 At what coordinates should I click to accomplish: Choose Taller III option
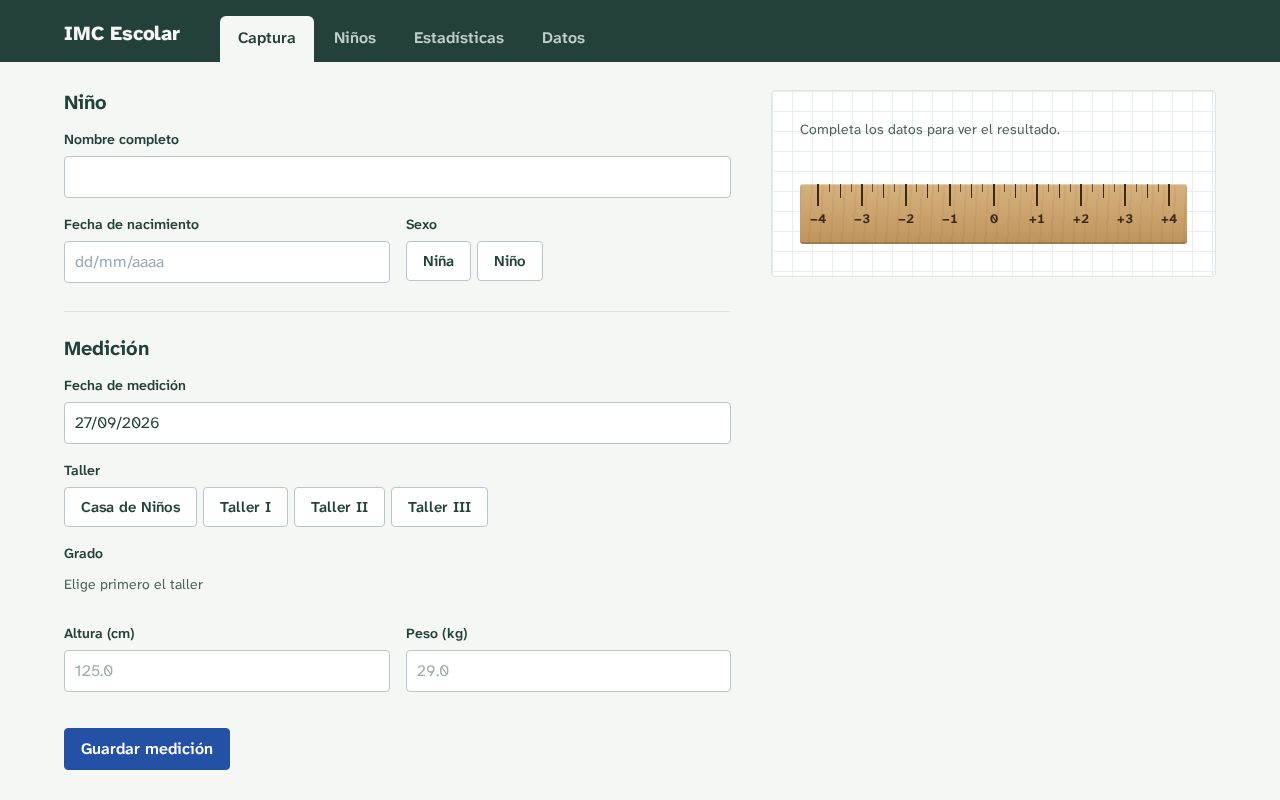tap(439, 507)
